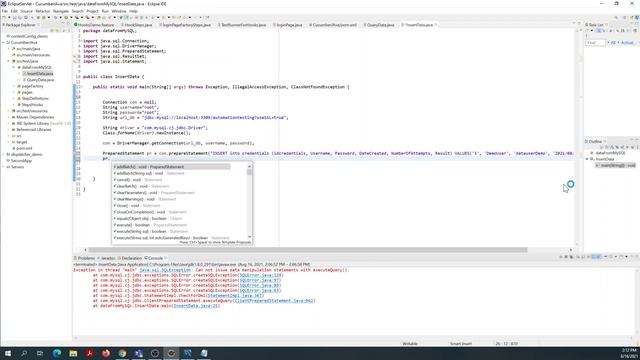This screenshot has height=360, width=640.
Task: Close the InsertData.java editor tab
Action: click(436, 25)
